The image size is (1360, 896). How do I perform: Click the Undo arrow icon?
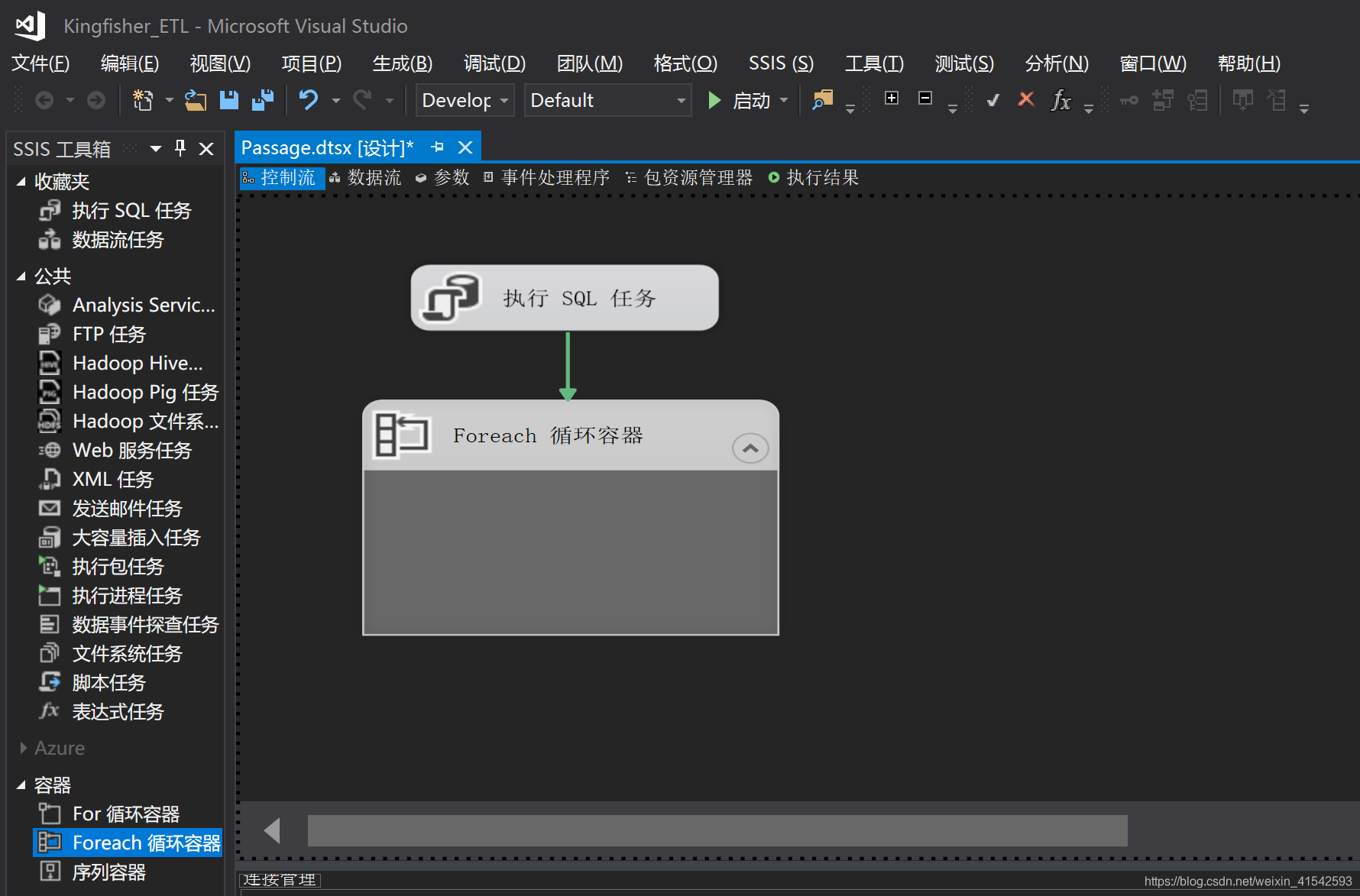click(x=309, y=100)
